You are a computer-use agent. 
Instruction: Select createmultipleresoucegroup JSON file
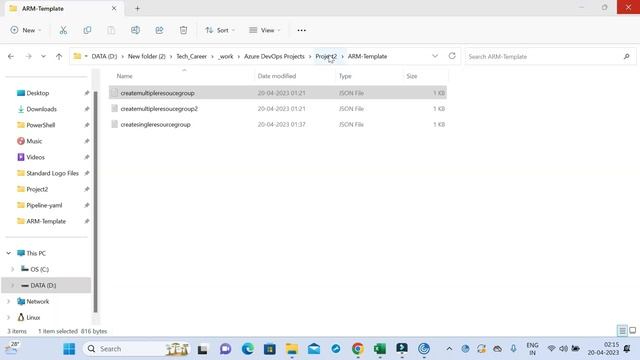(278, 93)
